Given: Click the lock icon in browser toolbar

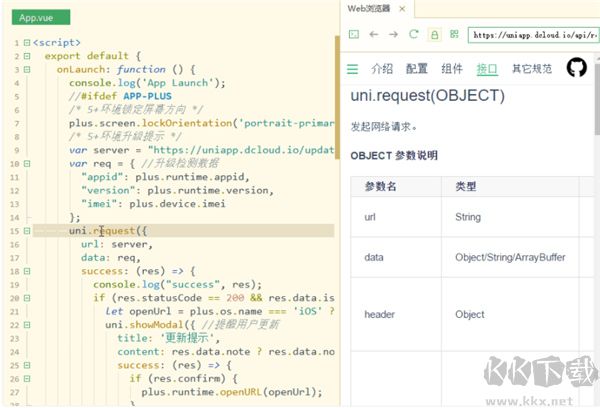Looking at the screenshot, I should click(x=435, y=34).
